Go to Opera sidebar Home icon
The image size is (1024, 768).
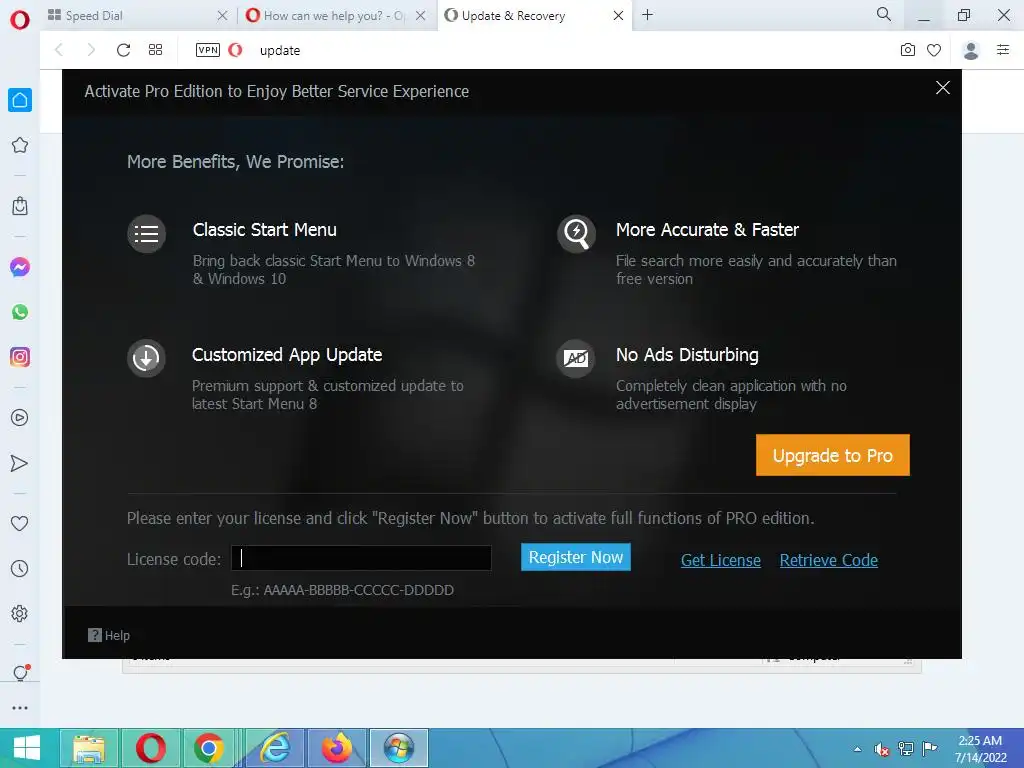[x=20, y=100]
